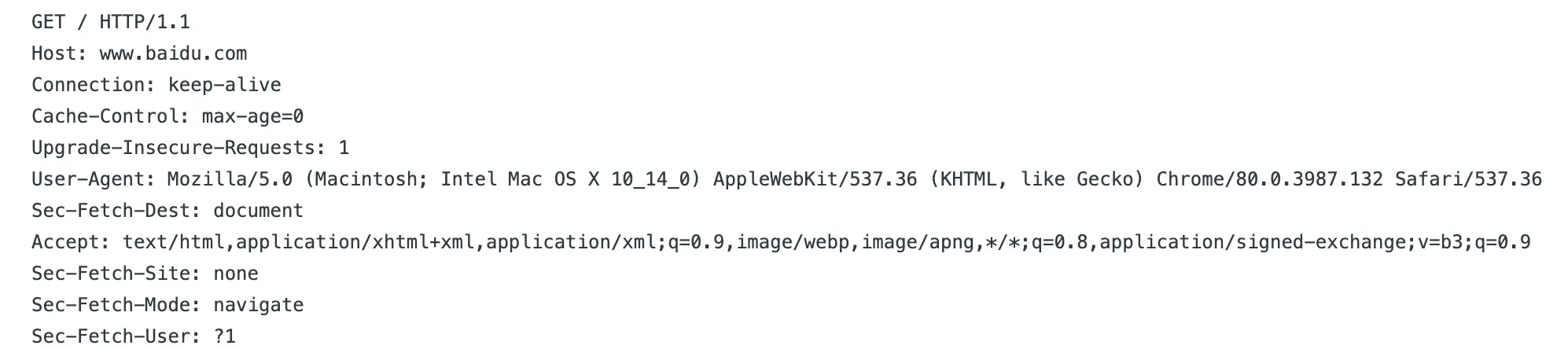This screenshot has width=1568, height=349.
Task: Click the keep-alive connection value
Action: tap(225, 85)
